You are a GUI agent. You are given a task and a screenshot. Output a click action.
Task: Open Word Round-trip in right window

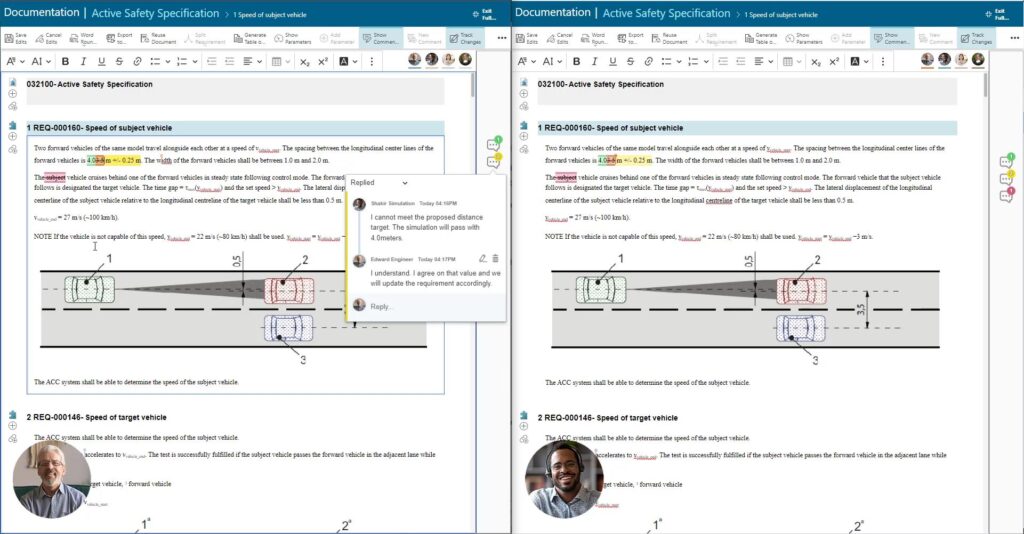(593, 39)
